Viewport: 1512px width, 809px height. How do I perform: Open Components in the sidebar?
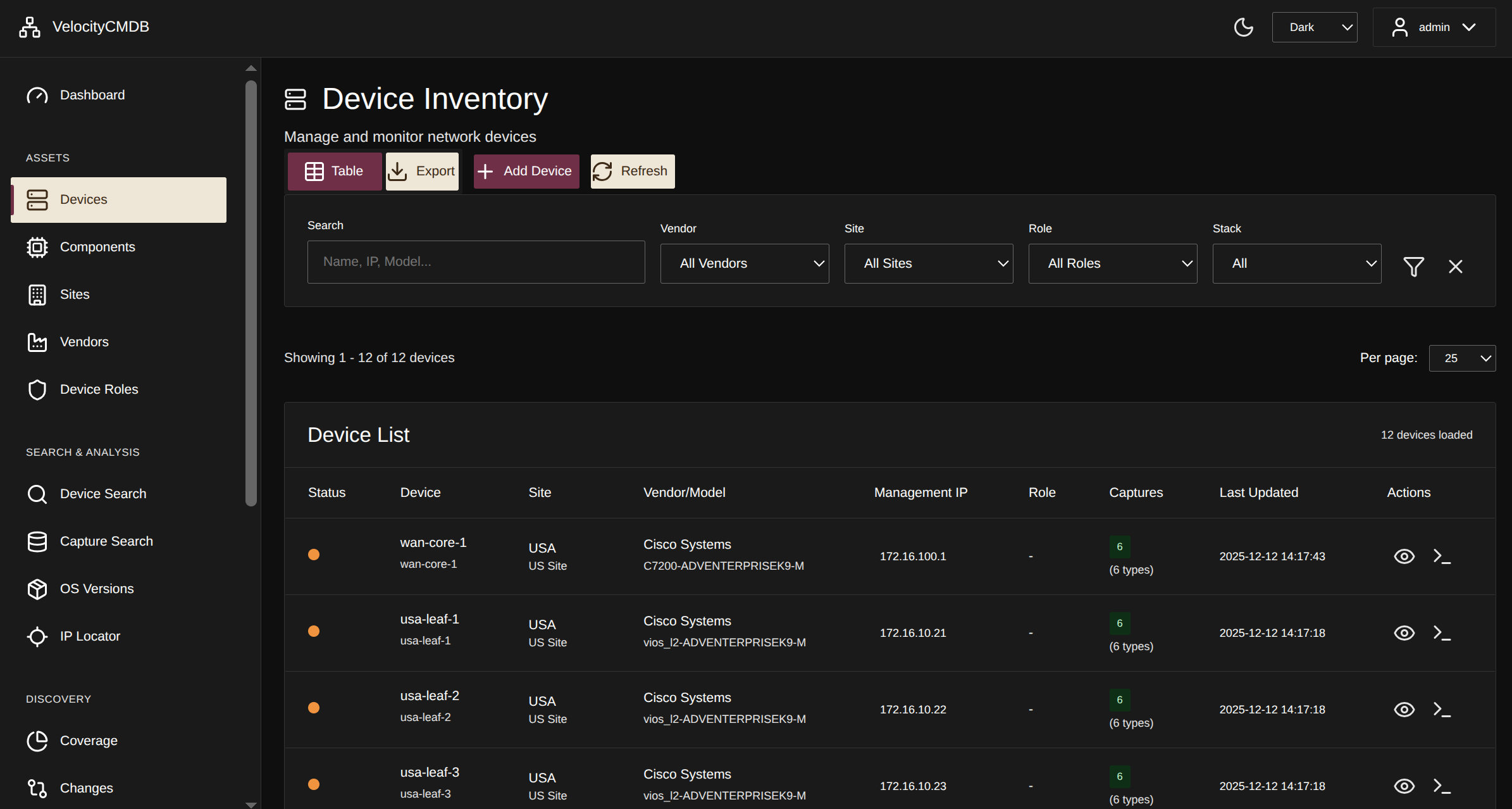point(97,247)
